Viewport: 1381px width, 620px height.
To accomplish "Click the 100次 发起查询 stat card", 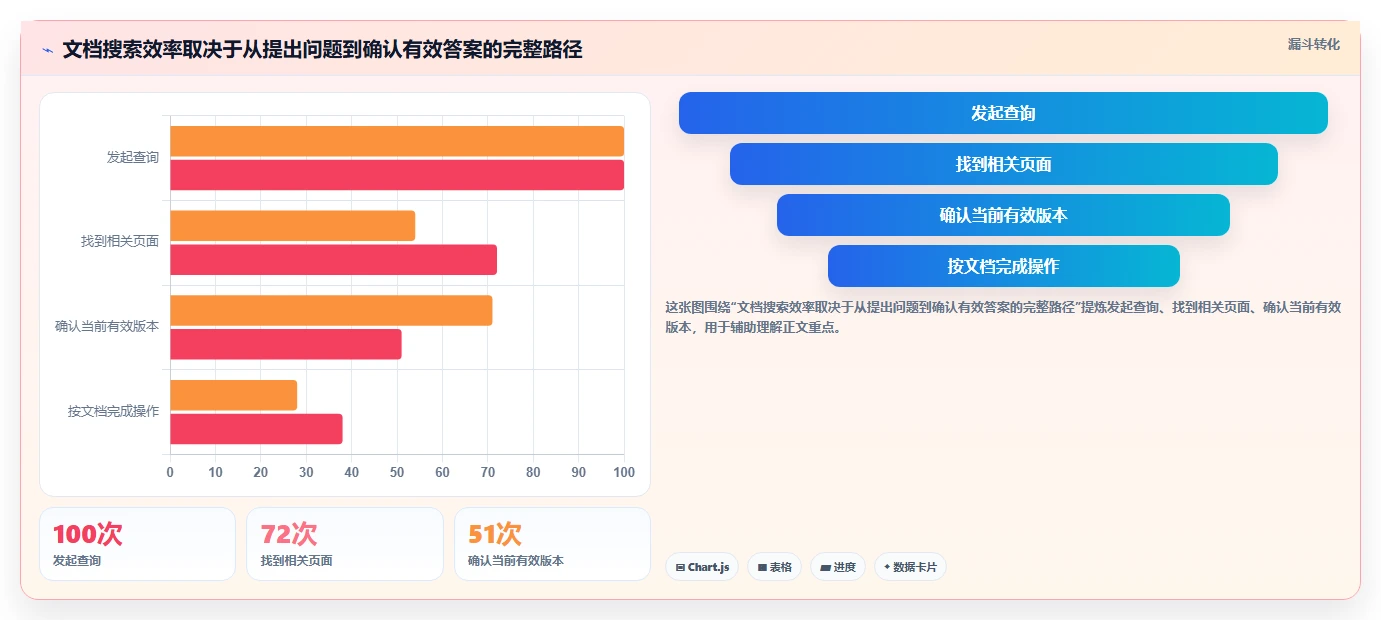I will pos(137,544).
